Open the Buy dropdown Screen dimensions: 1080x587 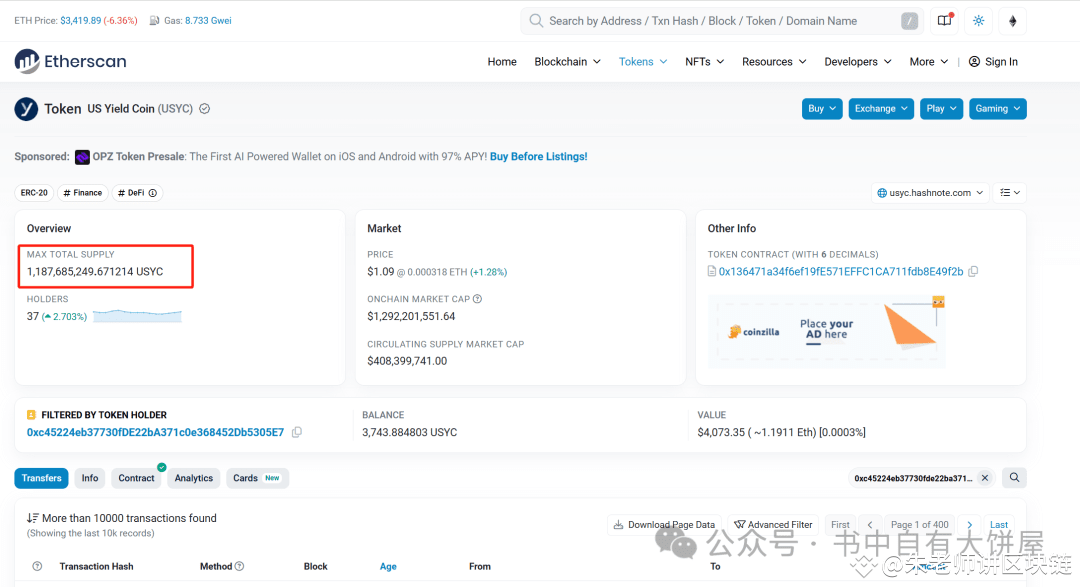pos(822,109)
